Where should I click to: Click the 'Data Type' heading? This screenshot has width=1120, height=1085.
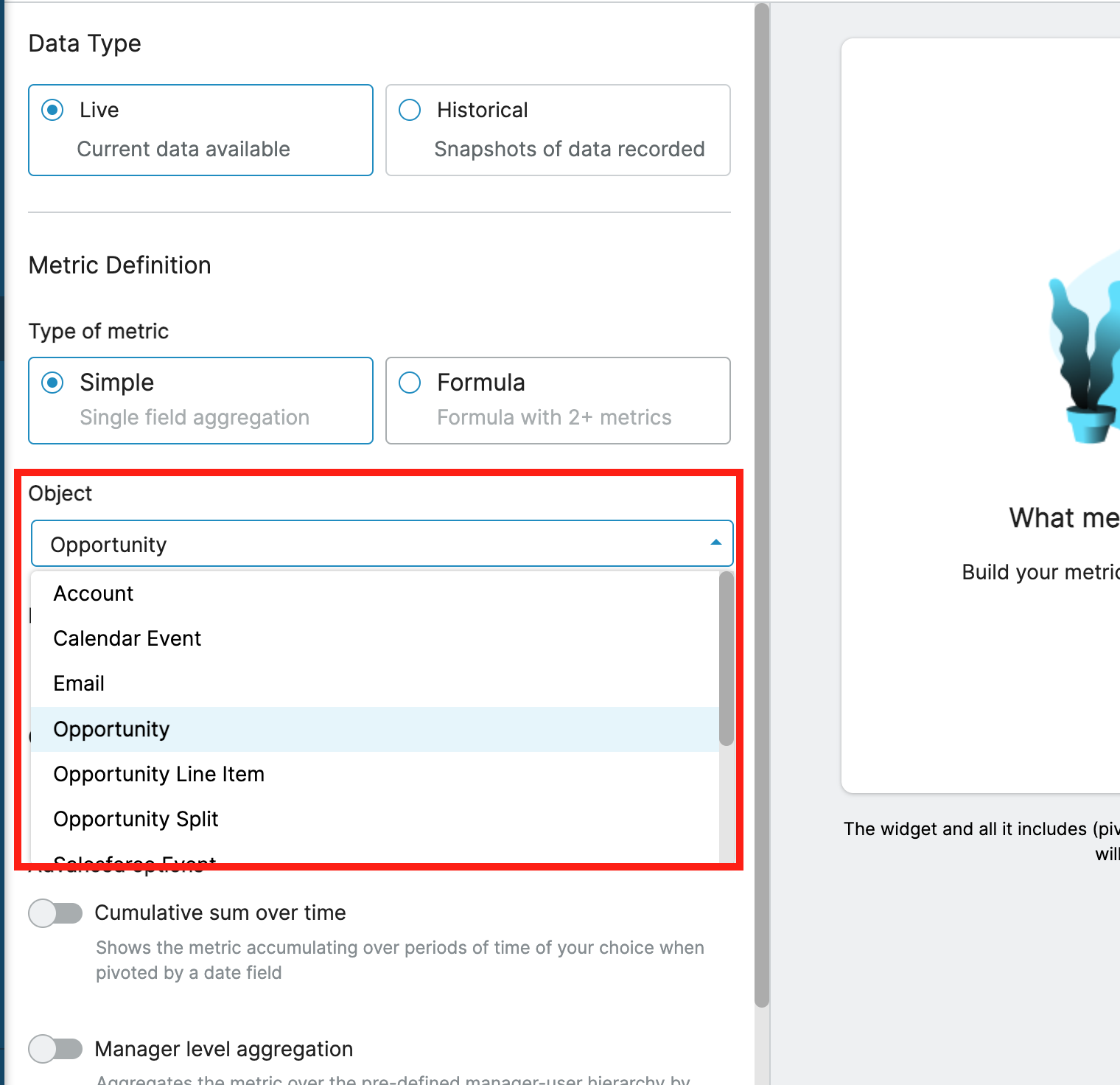click(x=85, y=43)
